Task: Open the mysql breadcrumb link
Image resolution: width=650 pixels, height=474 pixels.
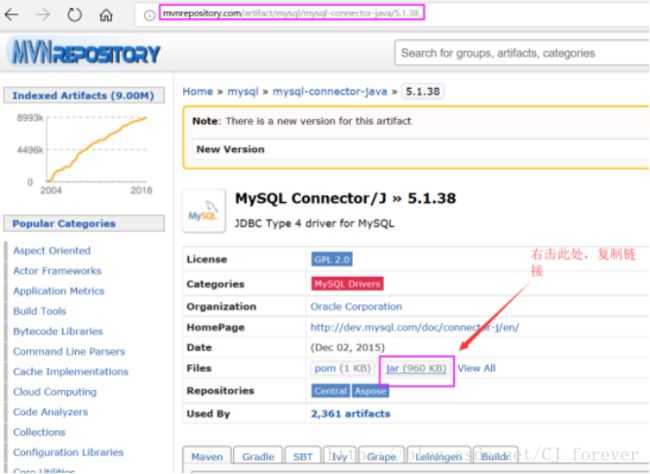Action: coord(243,91)
